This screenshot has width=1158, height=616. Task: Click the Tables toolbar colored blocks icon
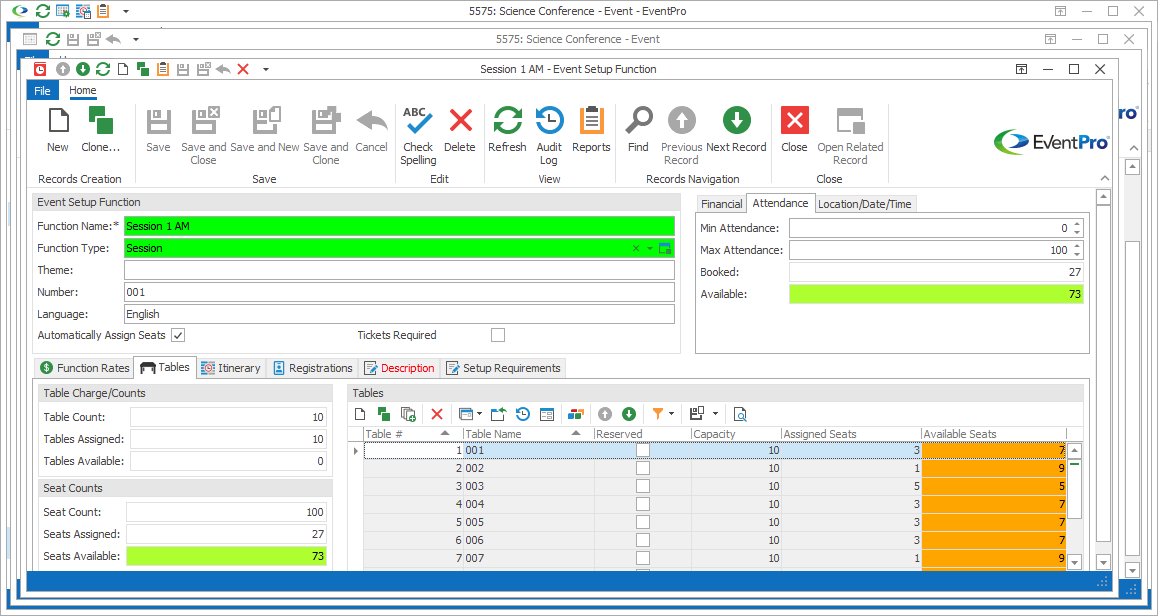point(575,414)
